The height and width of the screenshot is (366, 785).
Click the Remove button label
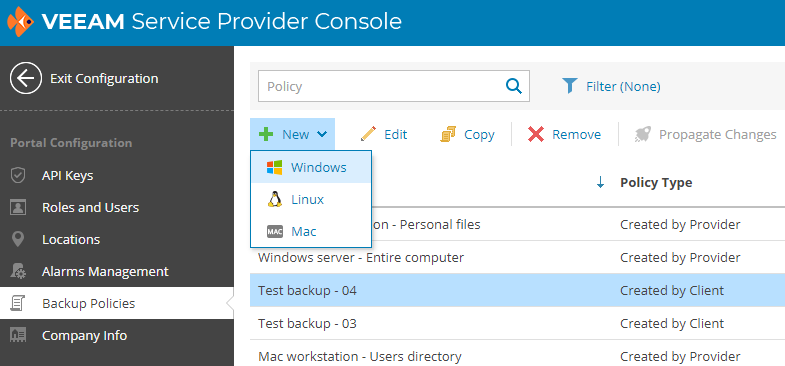click(576, 134)
